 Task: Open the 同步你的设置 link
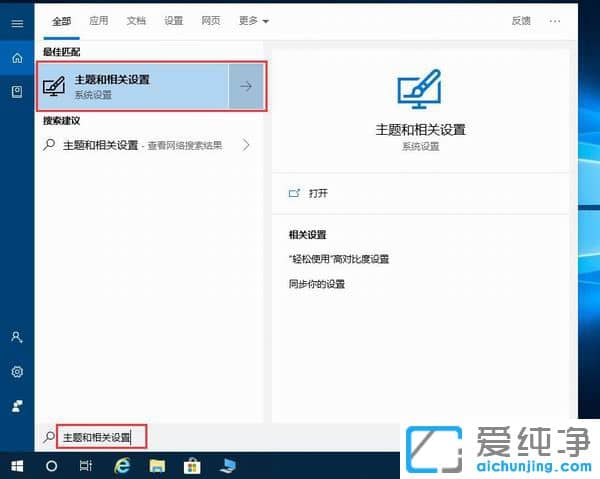click(316, 284)
